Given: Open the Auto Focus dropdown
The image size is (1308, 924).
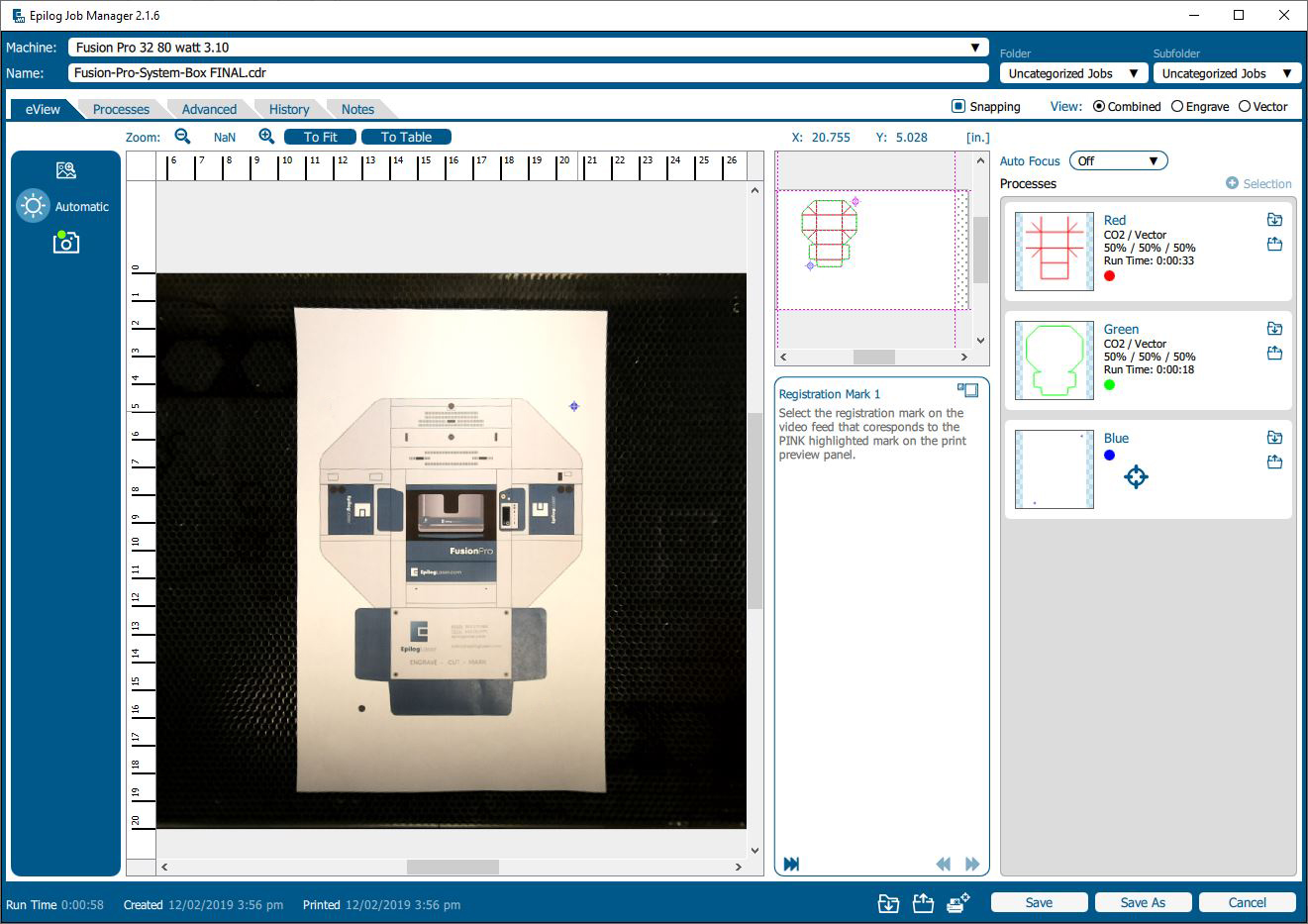Looking at the screenshot, I should click(x=1119, y=160).
